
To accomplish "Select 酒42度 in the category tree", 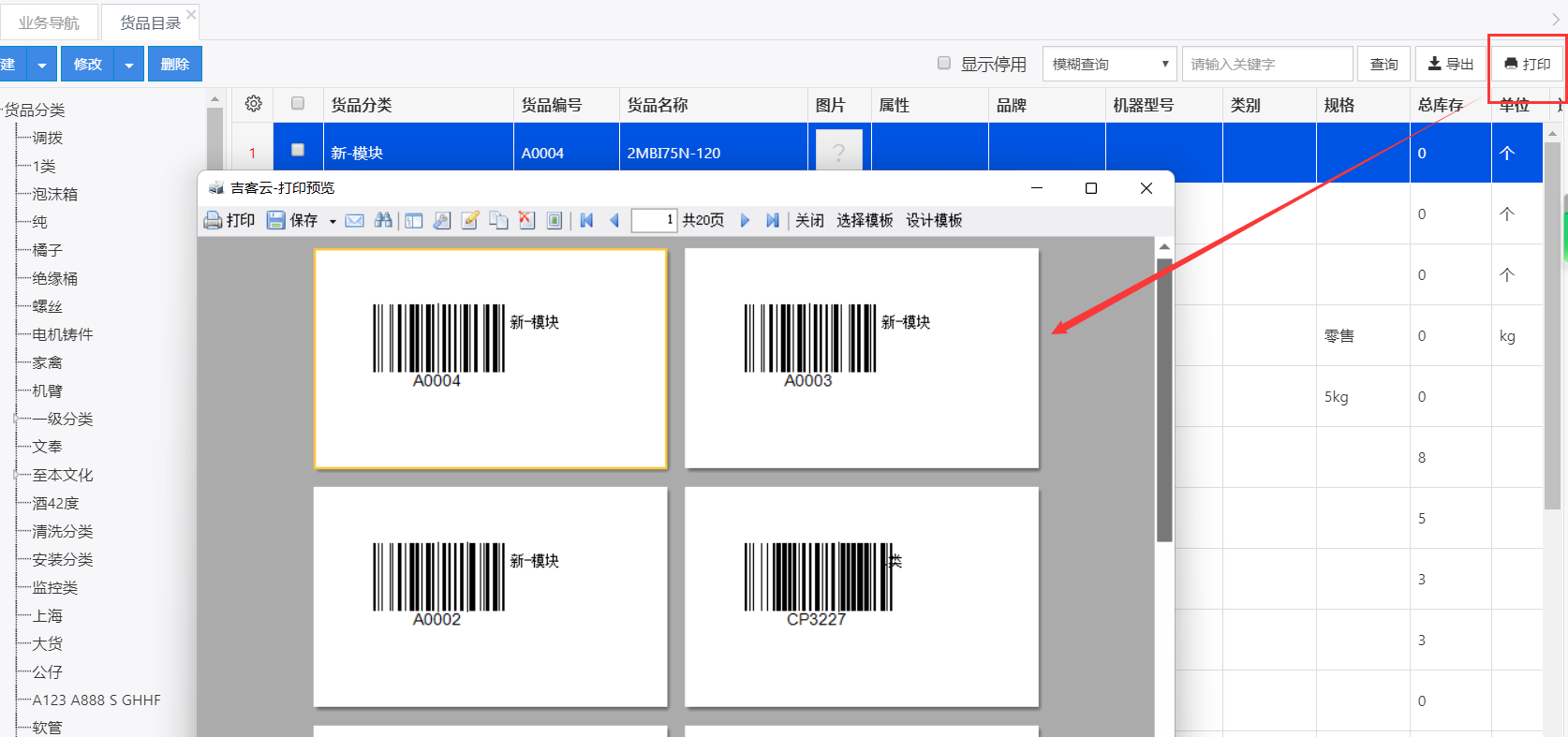I will point(55,503).
